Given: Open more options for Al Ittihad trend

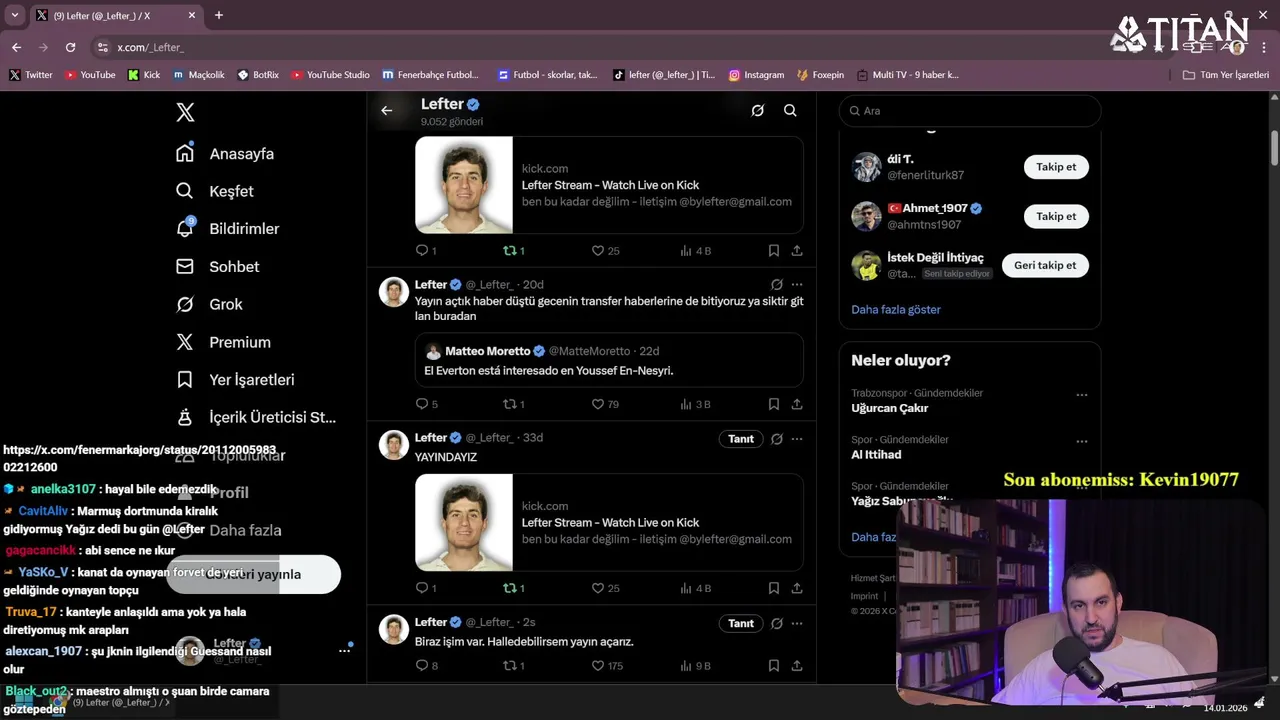Looking at the screenshot, I should tap(1081, 441).
